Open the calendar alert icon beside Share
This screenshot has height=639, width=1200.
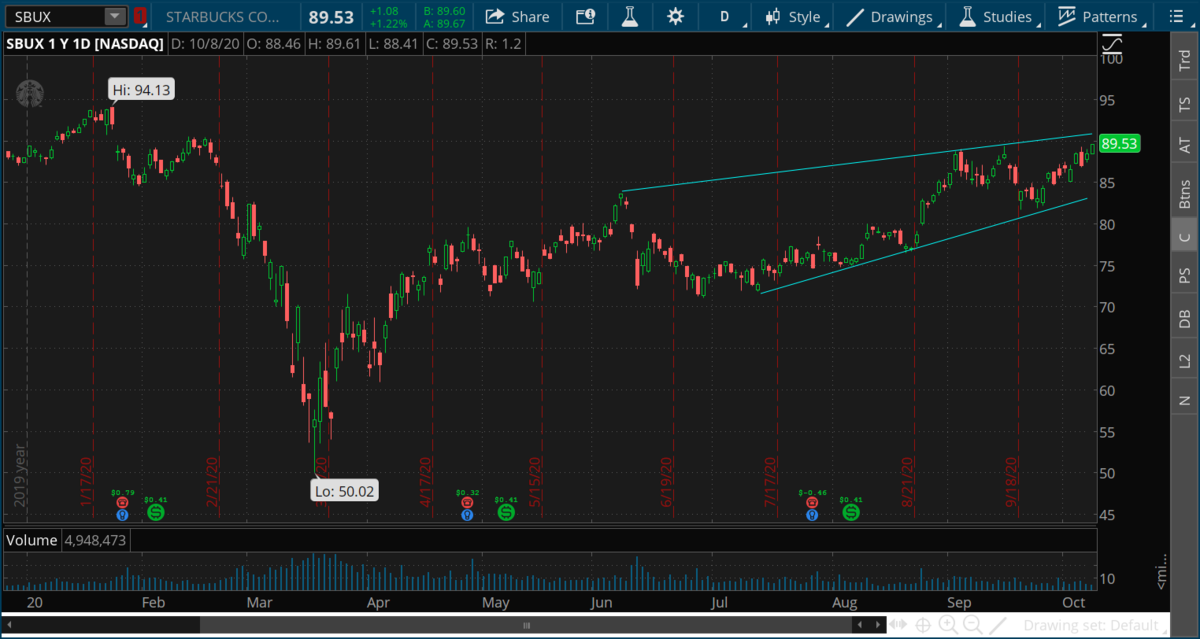(x=585, y=16)
